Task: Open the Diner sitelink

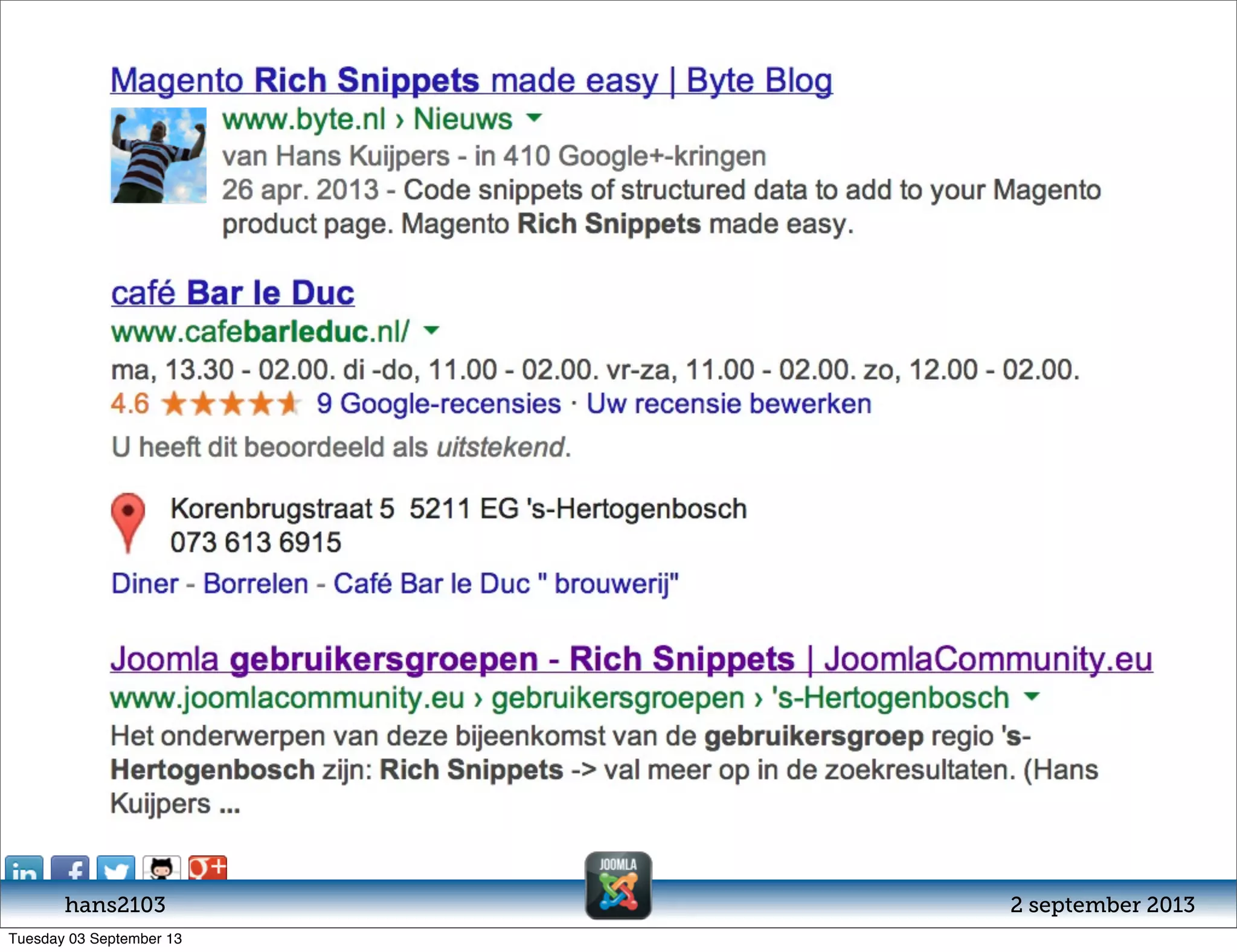Action: coord(145,584)
